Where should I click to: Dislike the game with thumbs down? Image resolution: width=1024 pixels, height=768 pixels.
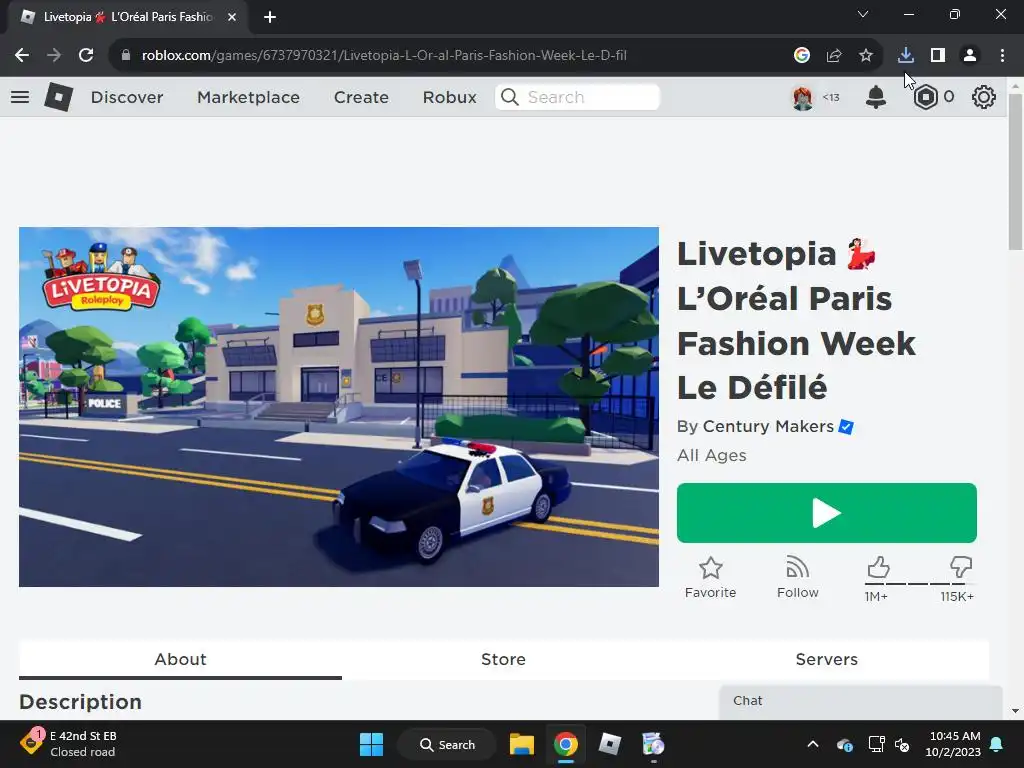(x=961, y=567)
